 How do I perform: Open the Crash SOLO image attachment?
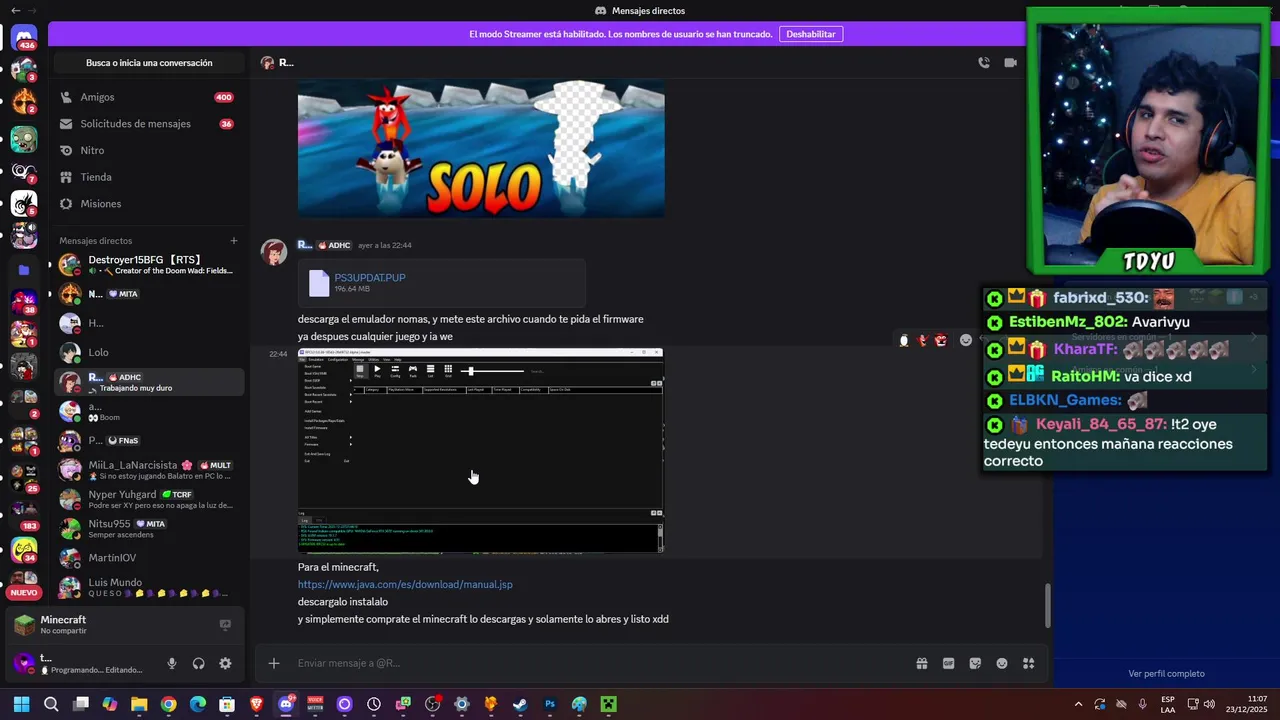point(481,149)
